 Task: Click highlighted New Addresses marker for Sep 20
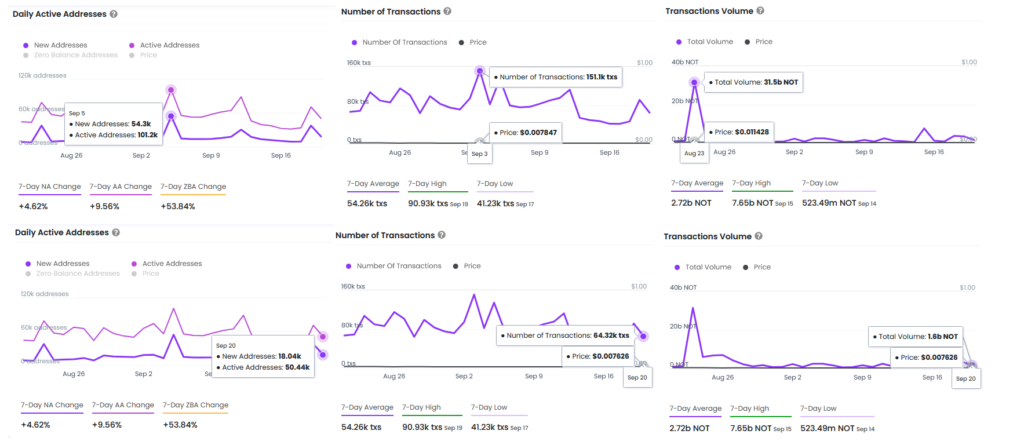pyautogui.click(x=323, y=355)
